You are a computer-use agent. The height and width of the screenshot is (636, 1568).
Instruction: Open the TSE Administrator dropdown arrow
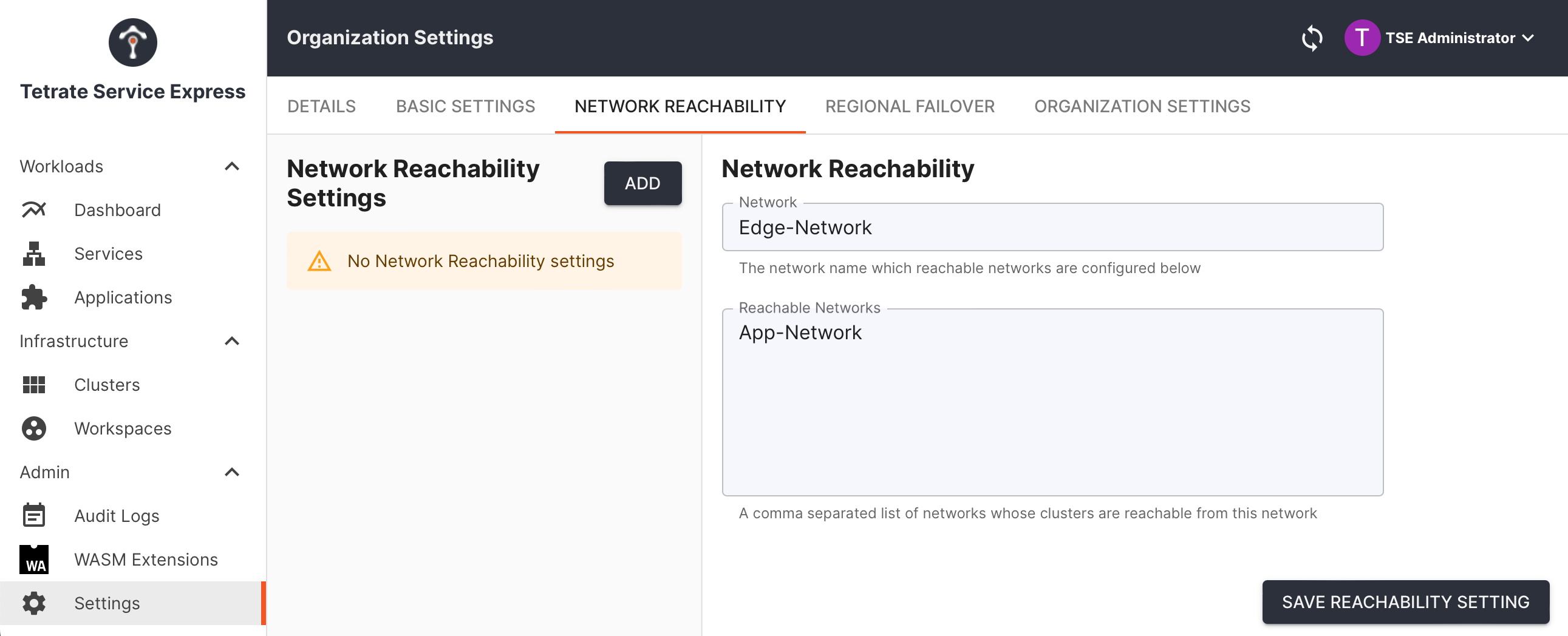[1528, 38]
